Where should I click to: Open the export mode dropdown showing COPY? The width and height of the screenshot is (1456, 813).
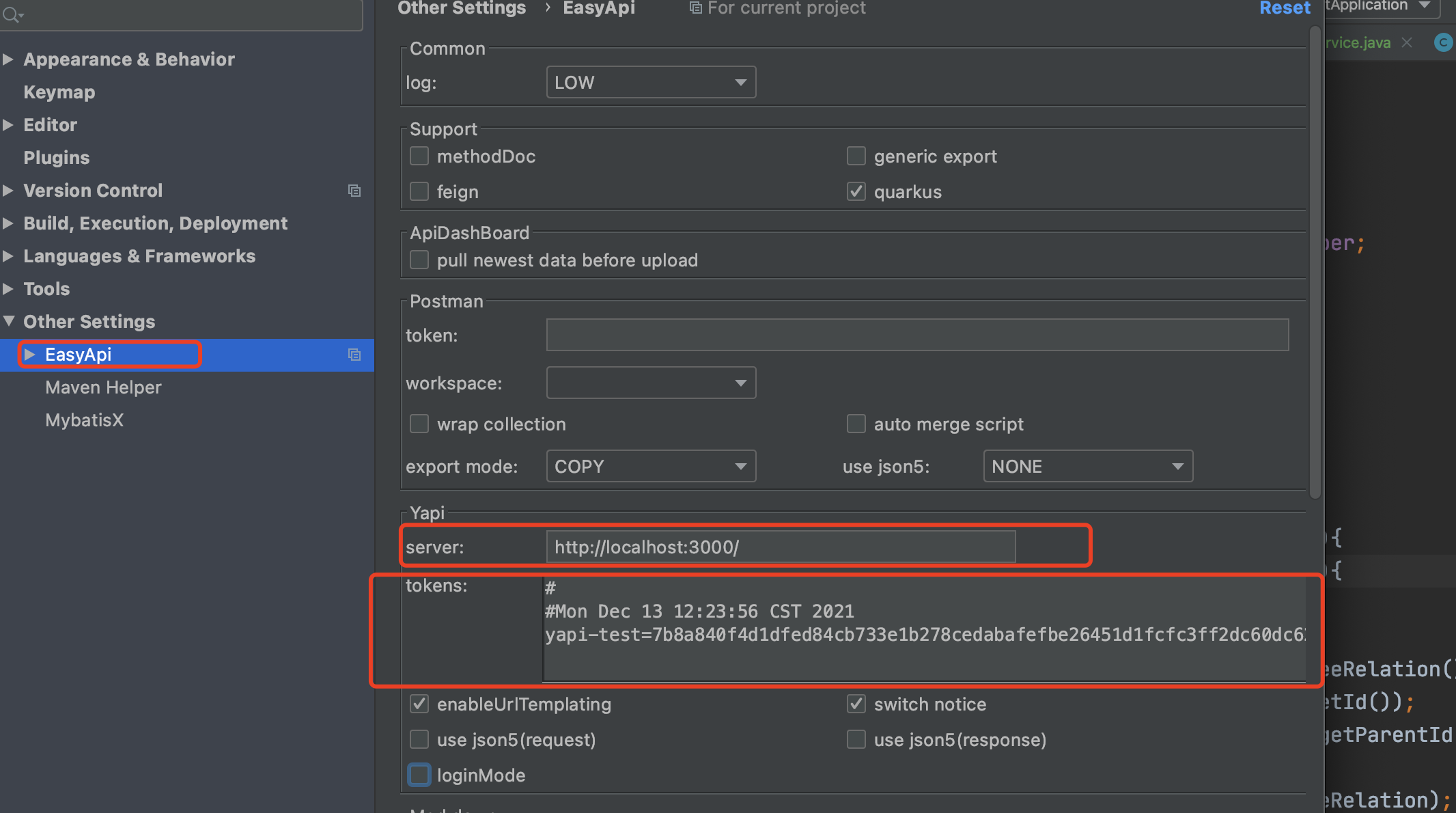tap(650, 466)
